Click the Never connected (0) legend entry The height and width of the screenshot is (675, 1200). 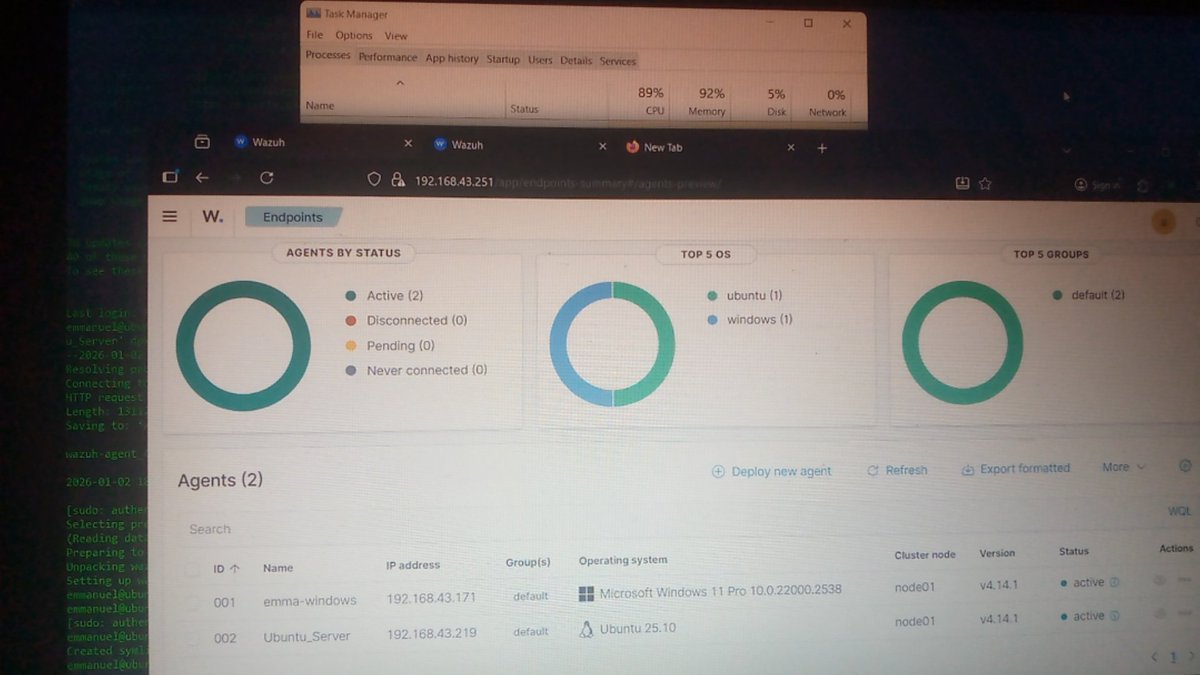pos(416,370)
